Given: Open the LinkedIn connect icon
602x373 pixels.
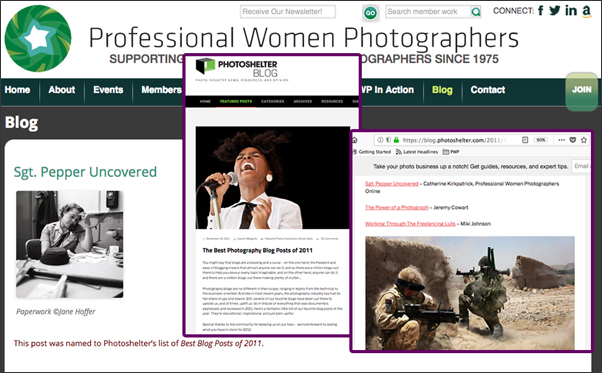Looking at the screenshot, I should 571,10.
